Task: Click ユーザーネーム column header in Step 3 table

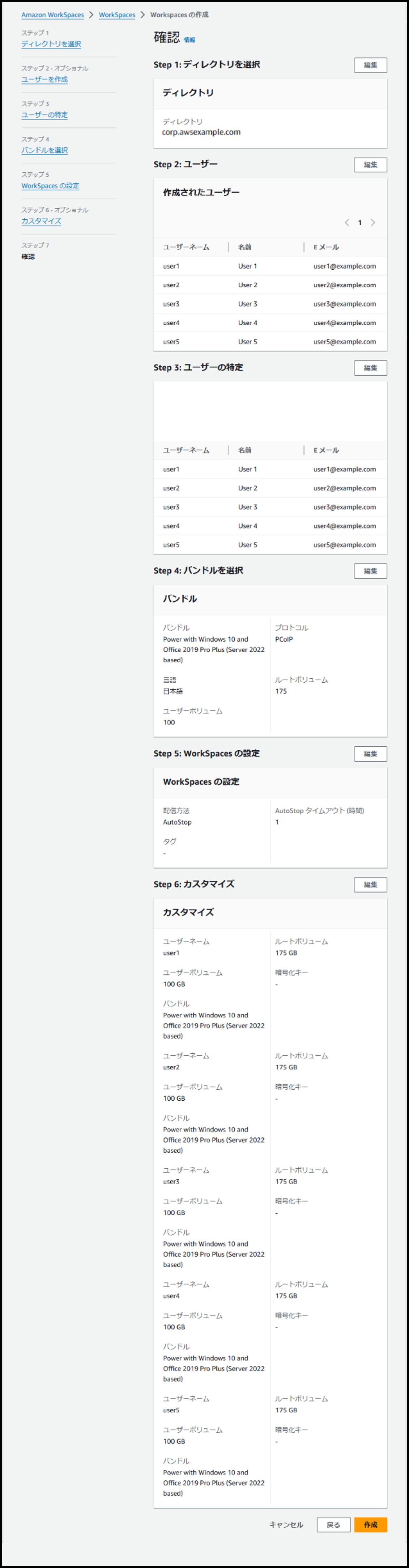Action: 186,450
